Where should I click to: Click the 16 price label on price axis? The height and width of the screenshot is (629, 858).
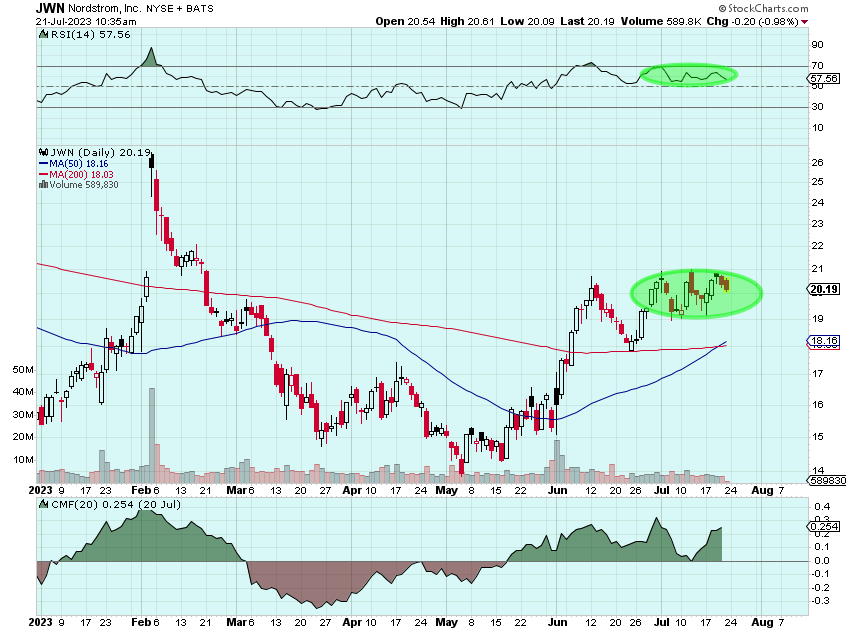pos(818,405)
